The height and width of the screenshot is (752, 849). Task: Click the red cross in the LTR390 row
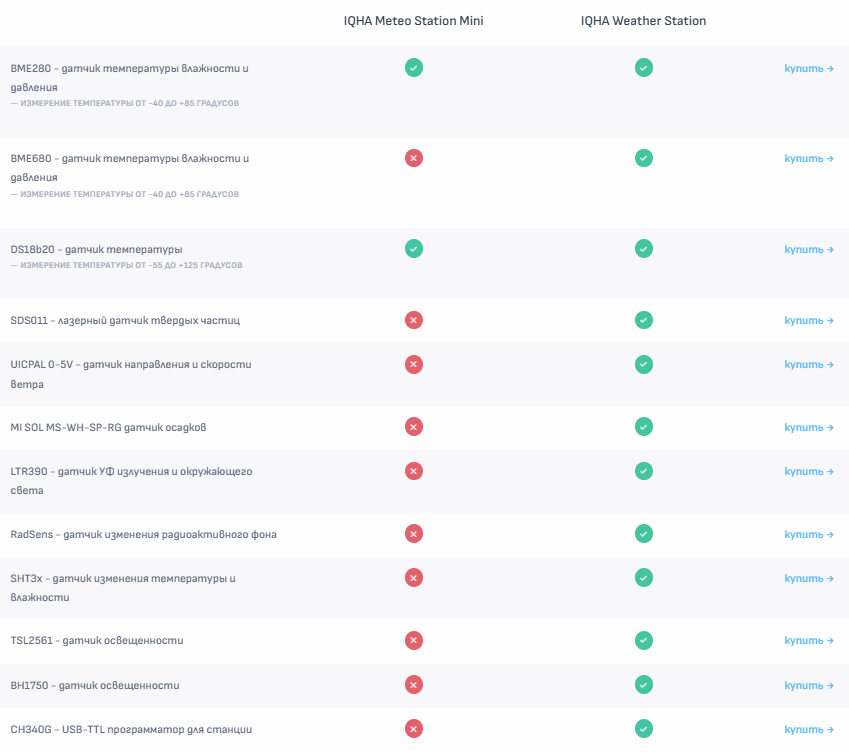click(x=414, y=471)
